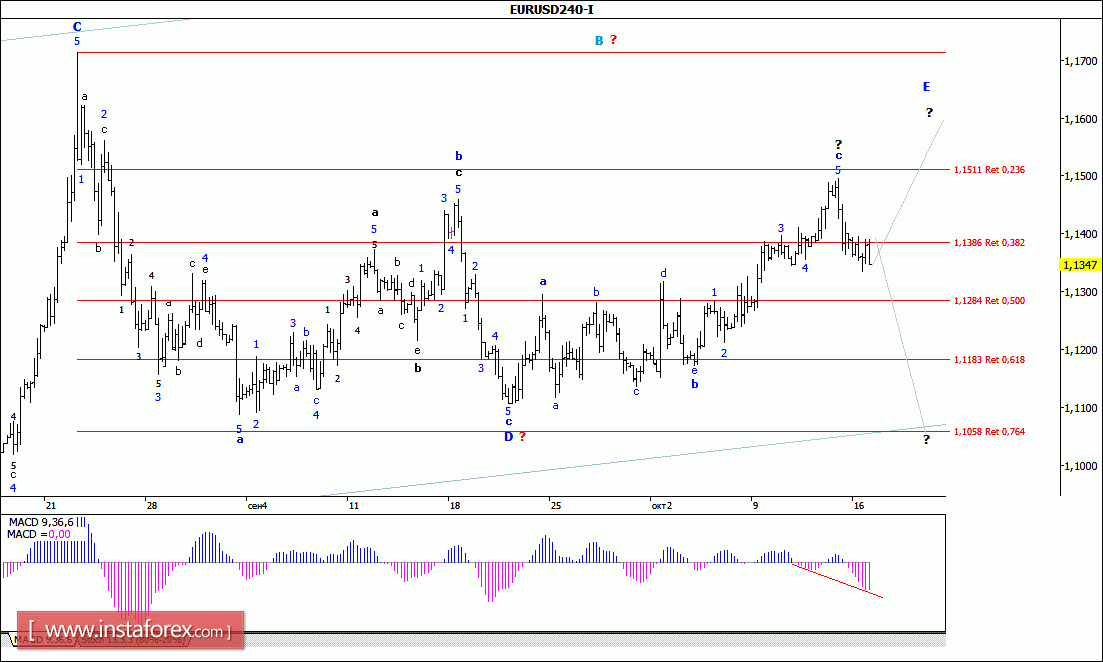This screenshot has width=1103, height=662.
Task: Click the magenta MACD value 0,00
Action: click(x=60, y=535)
